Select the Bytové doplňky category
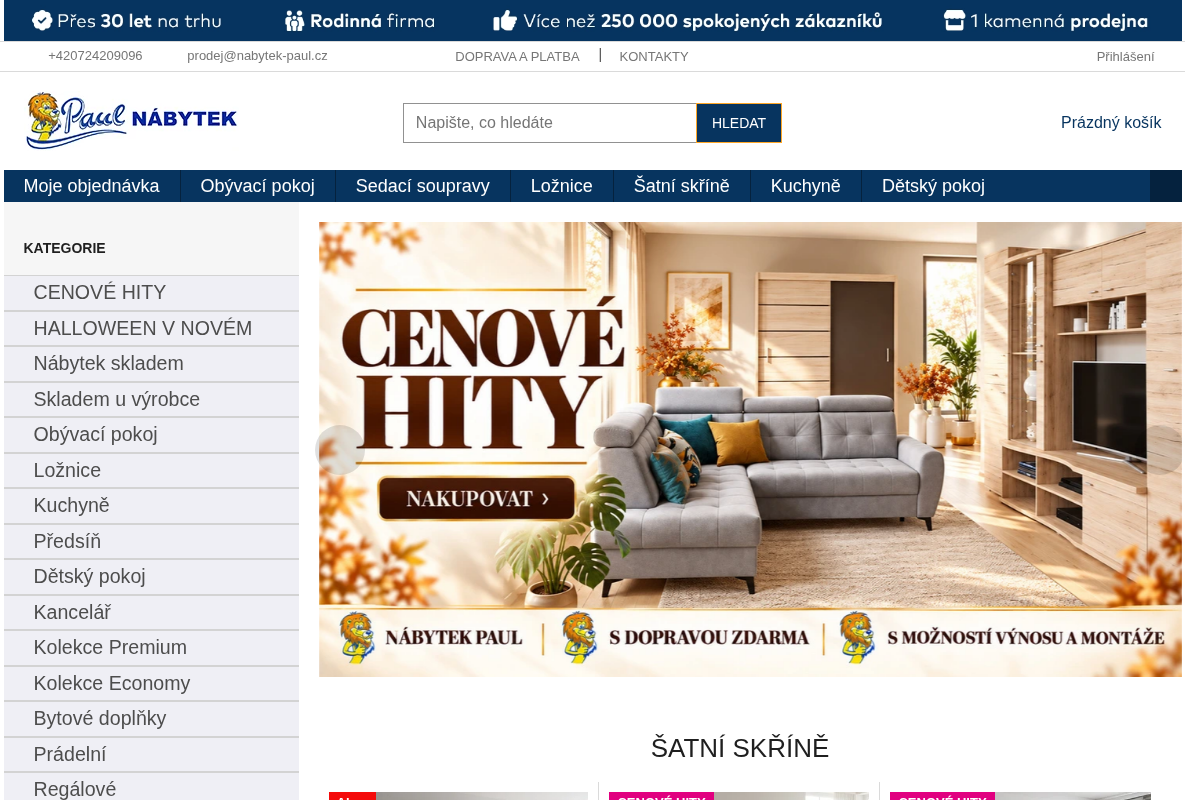This screenshot has height=800, width=1200. (151, 719)
